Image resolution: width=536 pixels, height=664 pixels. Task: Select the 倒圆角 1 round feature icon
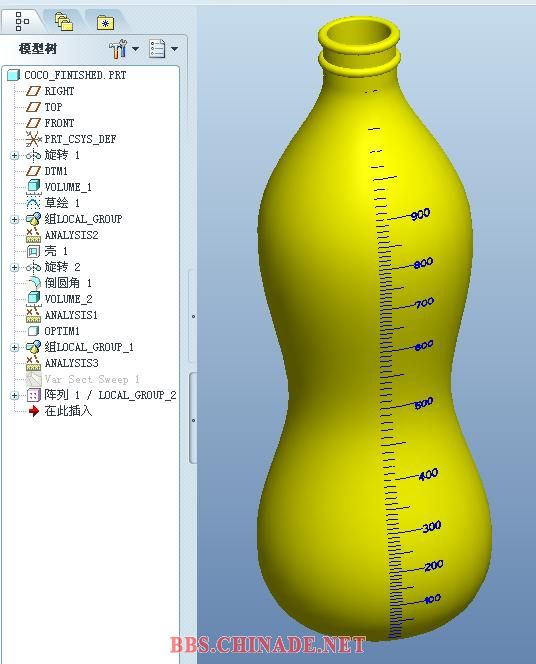(33, 283)
